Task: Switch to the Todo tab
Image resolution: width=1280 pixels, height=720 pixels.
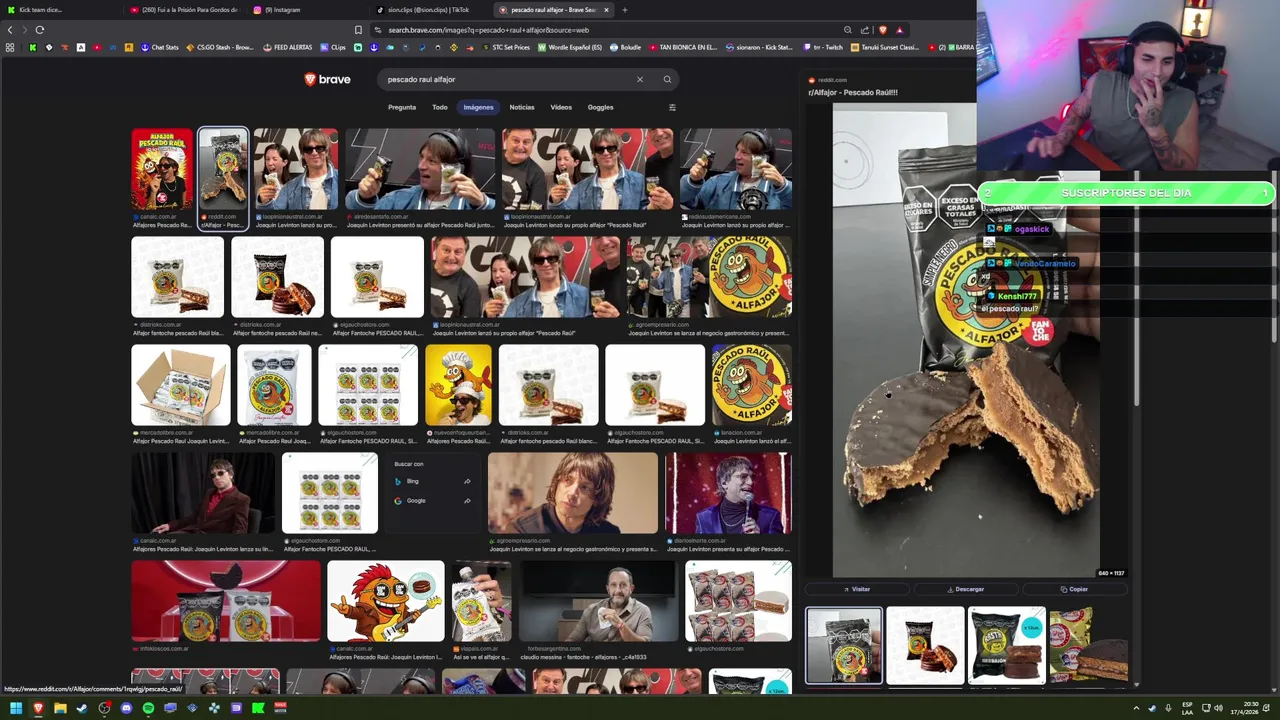Action: tap(440, 107)
